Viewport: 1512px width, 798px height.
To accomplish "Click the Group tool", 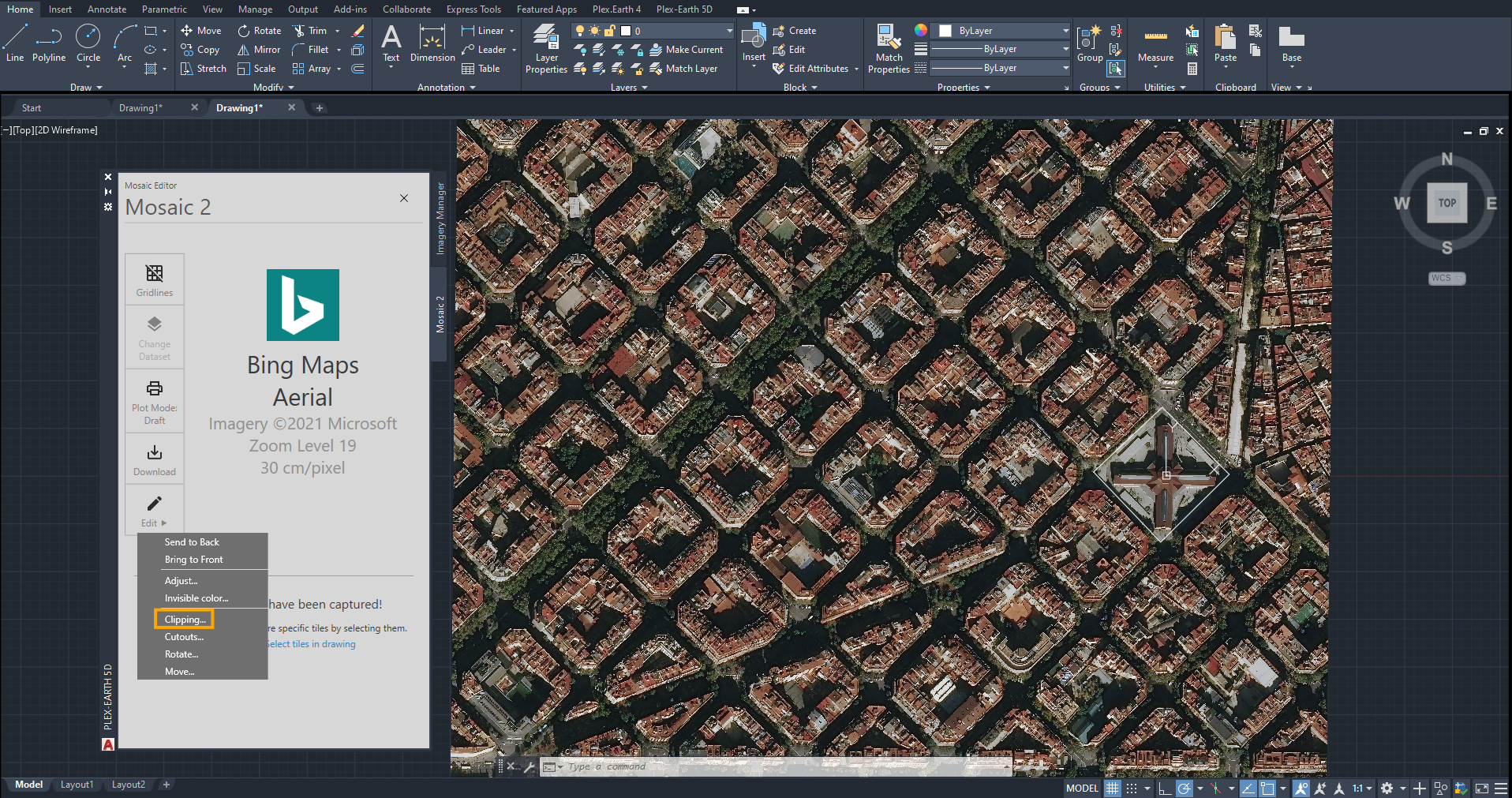I will point(1090,43).
